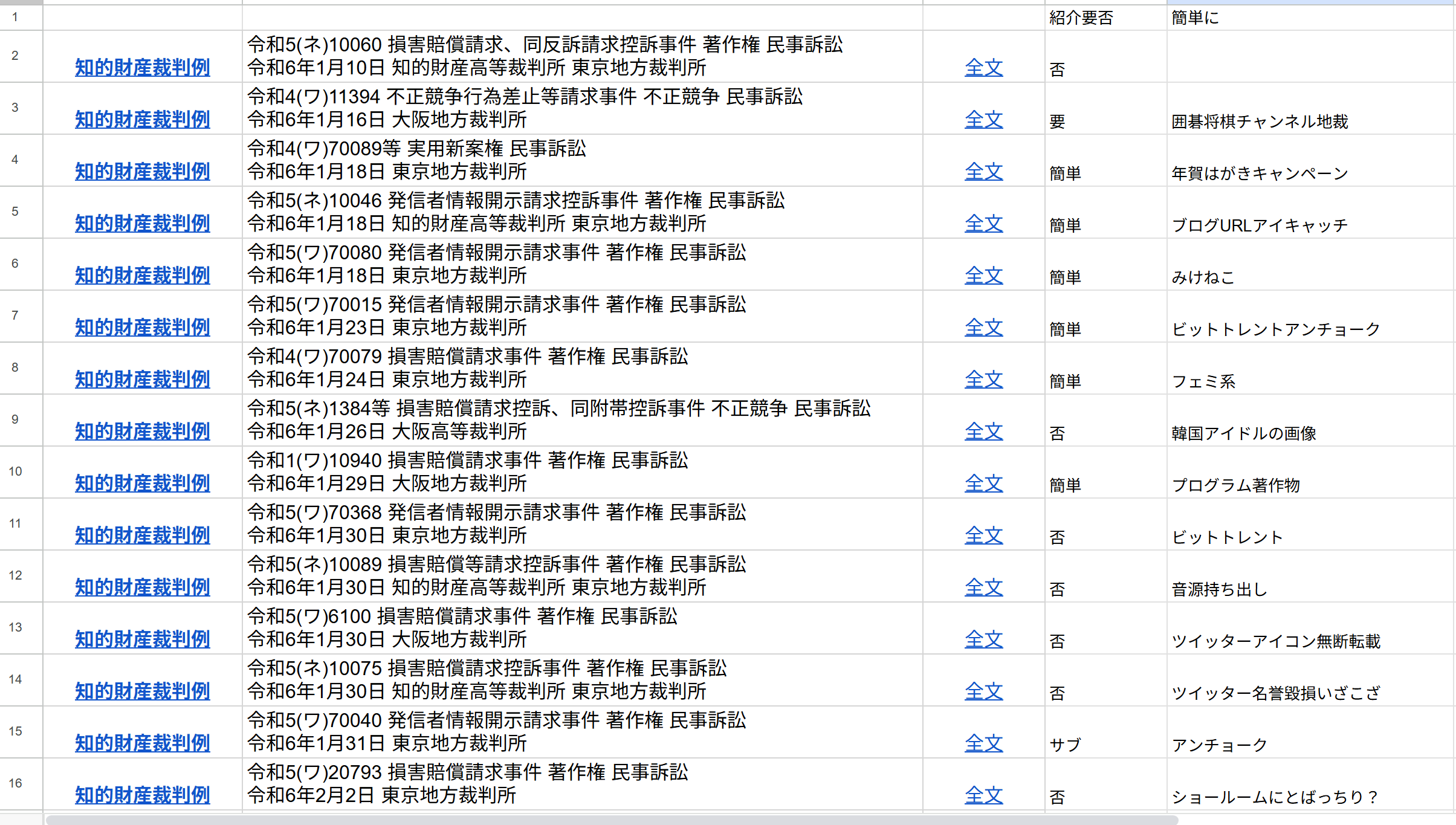The height and width of the screenshot is (825, 1456).
Task: Click 全文 link in row 16
Action: [x=983, y=795]
